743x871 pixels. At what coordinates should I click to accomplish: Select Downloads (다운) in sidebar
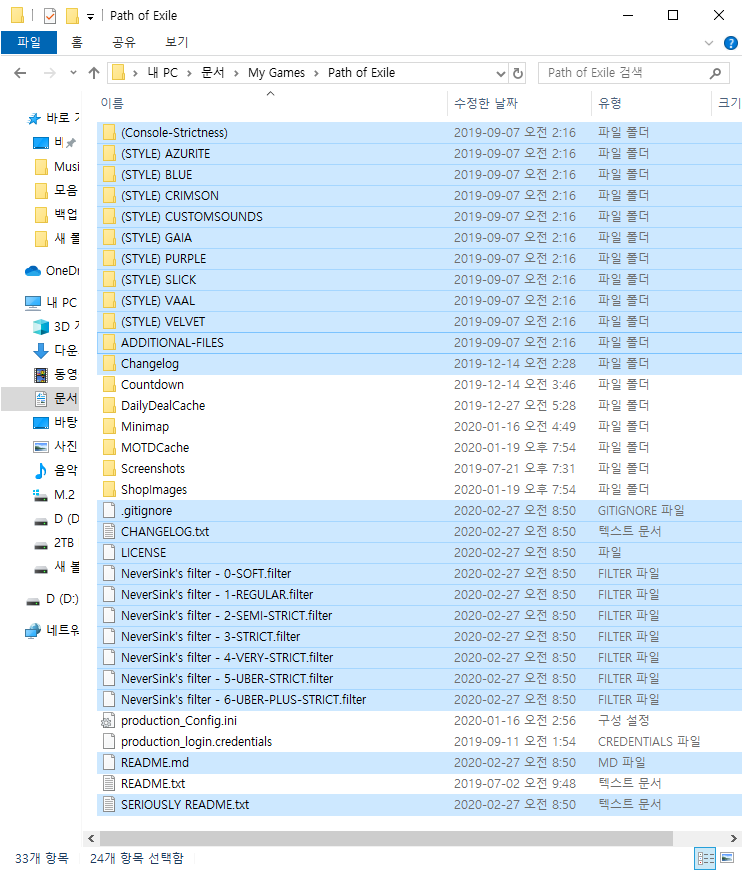click(56, 351)
